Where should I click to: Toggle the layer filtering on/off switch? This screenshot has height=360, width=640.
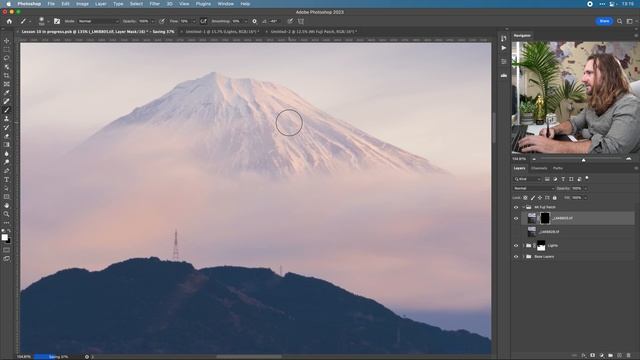tap(587, 178)
